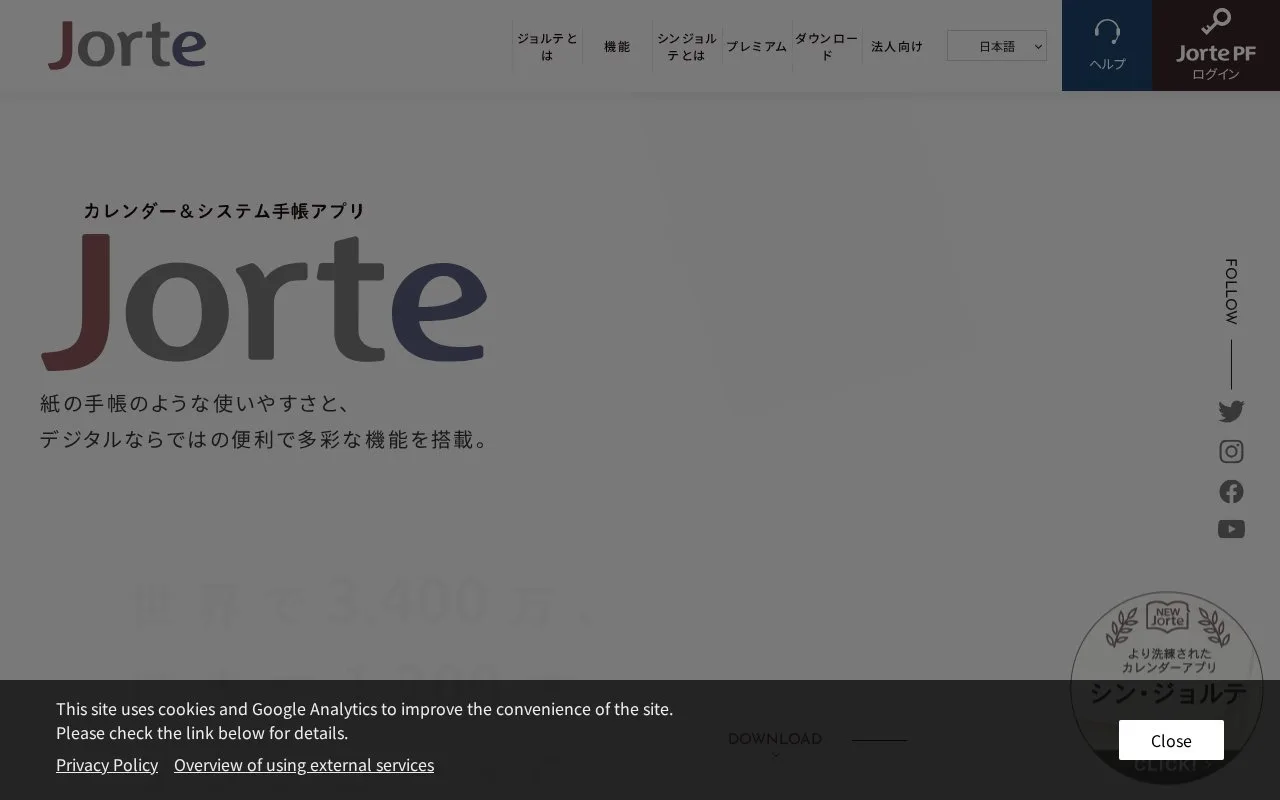The width and height of the screenshot is (1280, 800).
Task: Open the シンジョルテとは menu item
Action: 687,46
